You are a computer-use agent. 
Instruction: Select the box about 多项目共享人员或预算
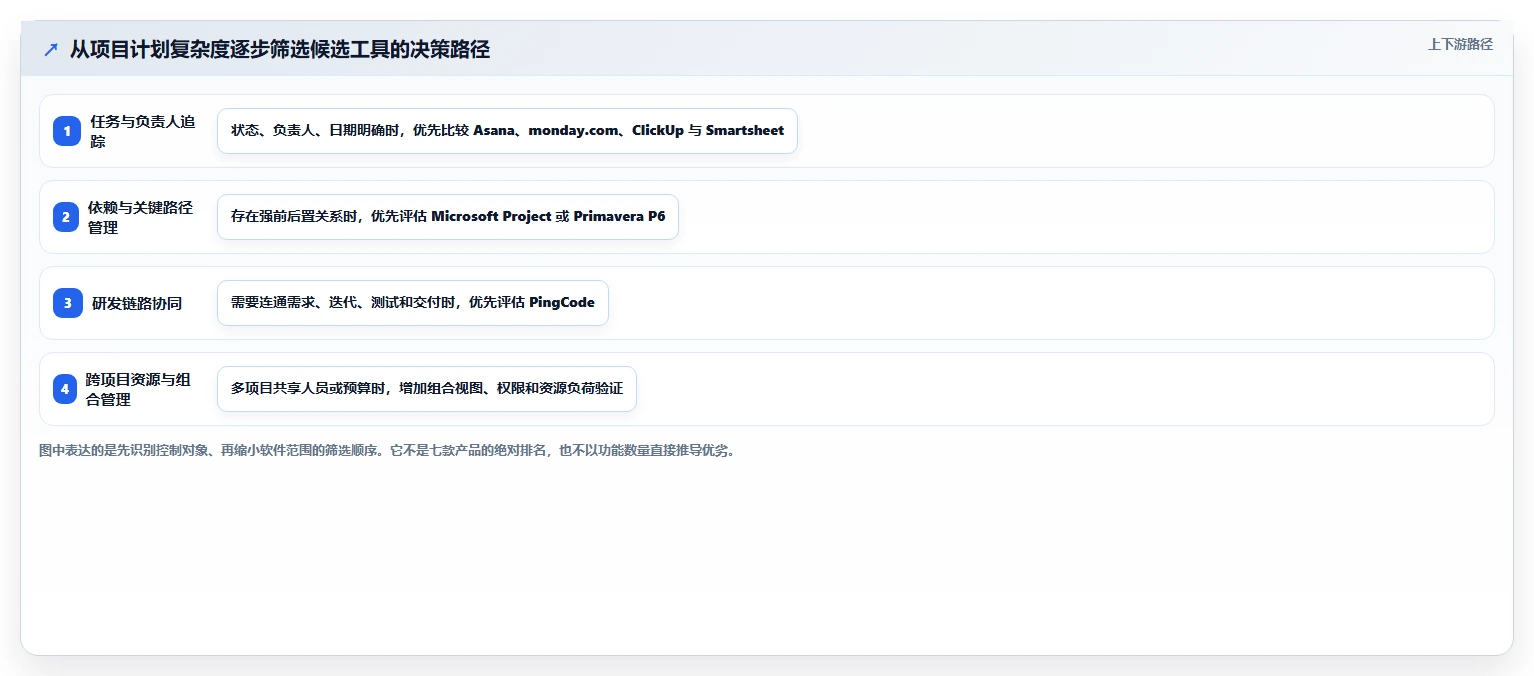click(x=427, y=389)
